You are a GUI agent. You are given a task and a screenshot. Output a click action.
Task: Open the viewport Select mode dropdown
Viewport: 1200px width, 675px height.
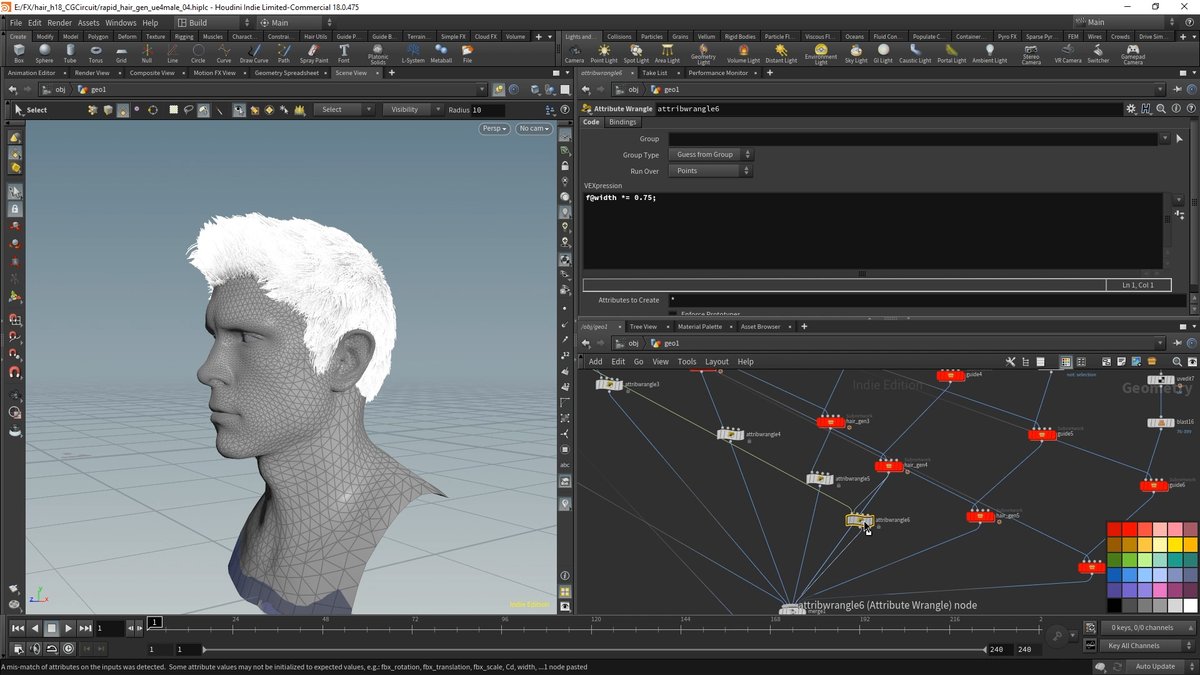click(345, 110)
